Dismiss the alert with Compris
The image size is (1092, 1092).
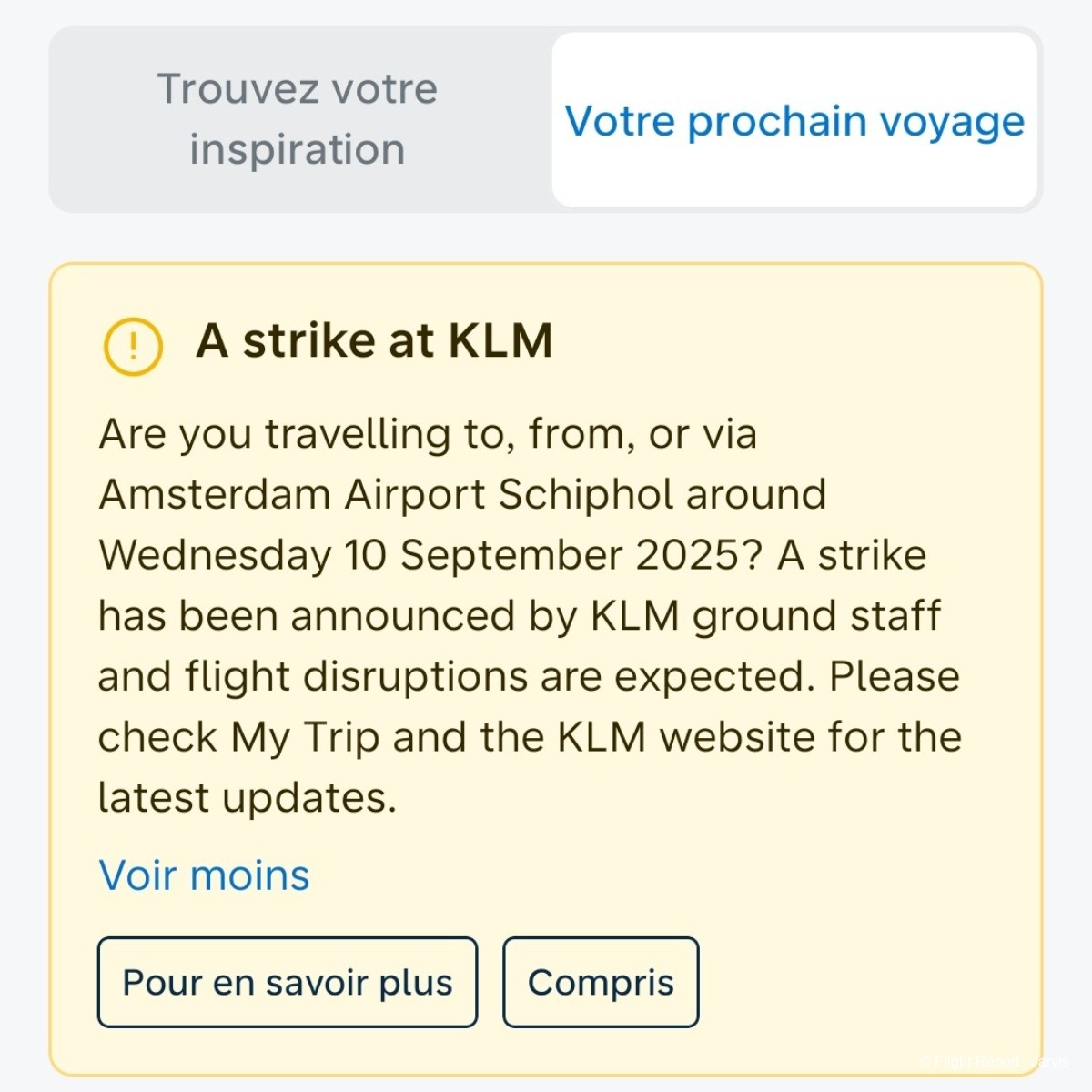point(601,983)
